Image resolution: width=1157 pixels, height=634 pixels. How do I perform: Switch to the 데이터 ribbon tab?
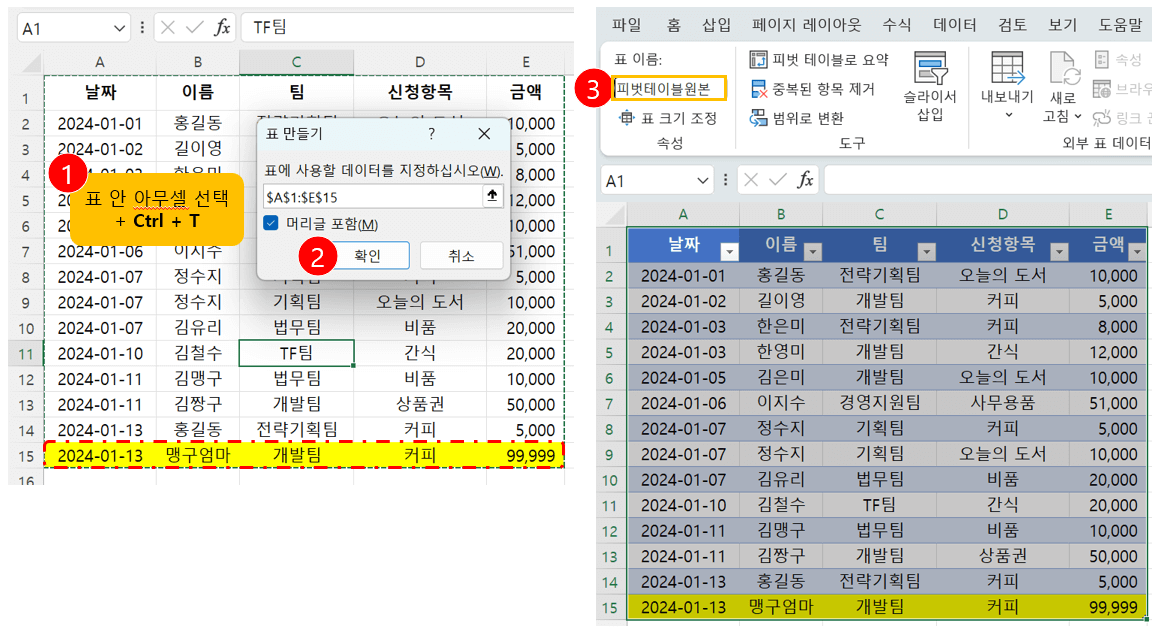click(955, 25)
